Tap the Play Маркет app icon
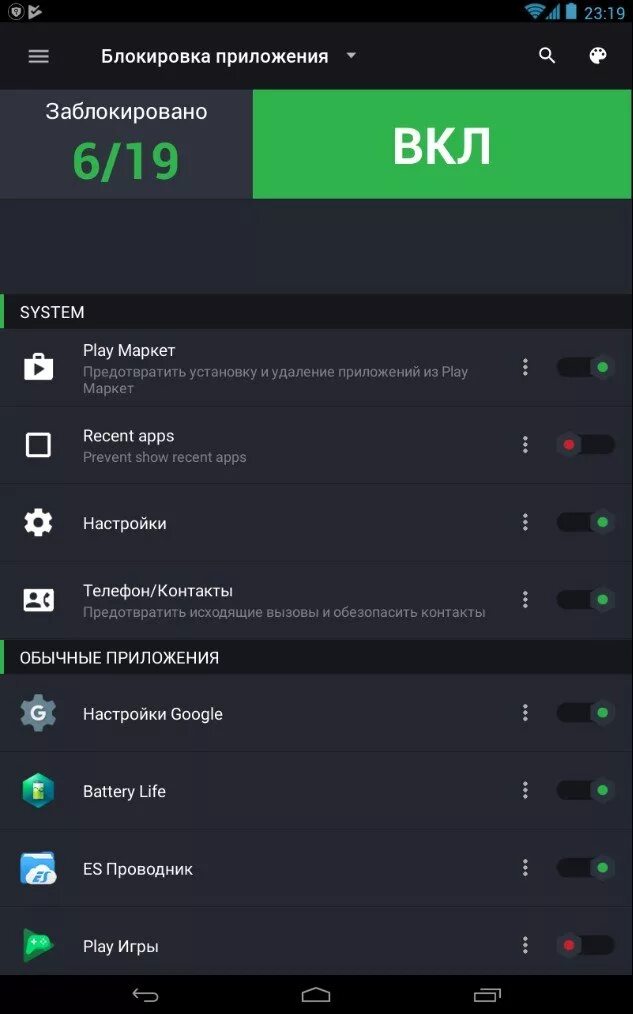 tap(38, 367)
